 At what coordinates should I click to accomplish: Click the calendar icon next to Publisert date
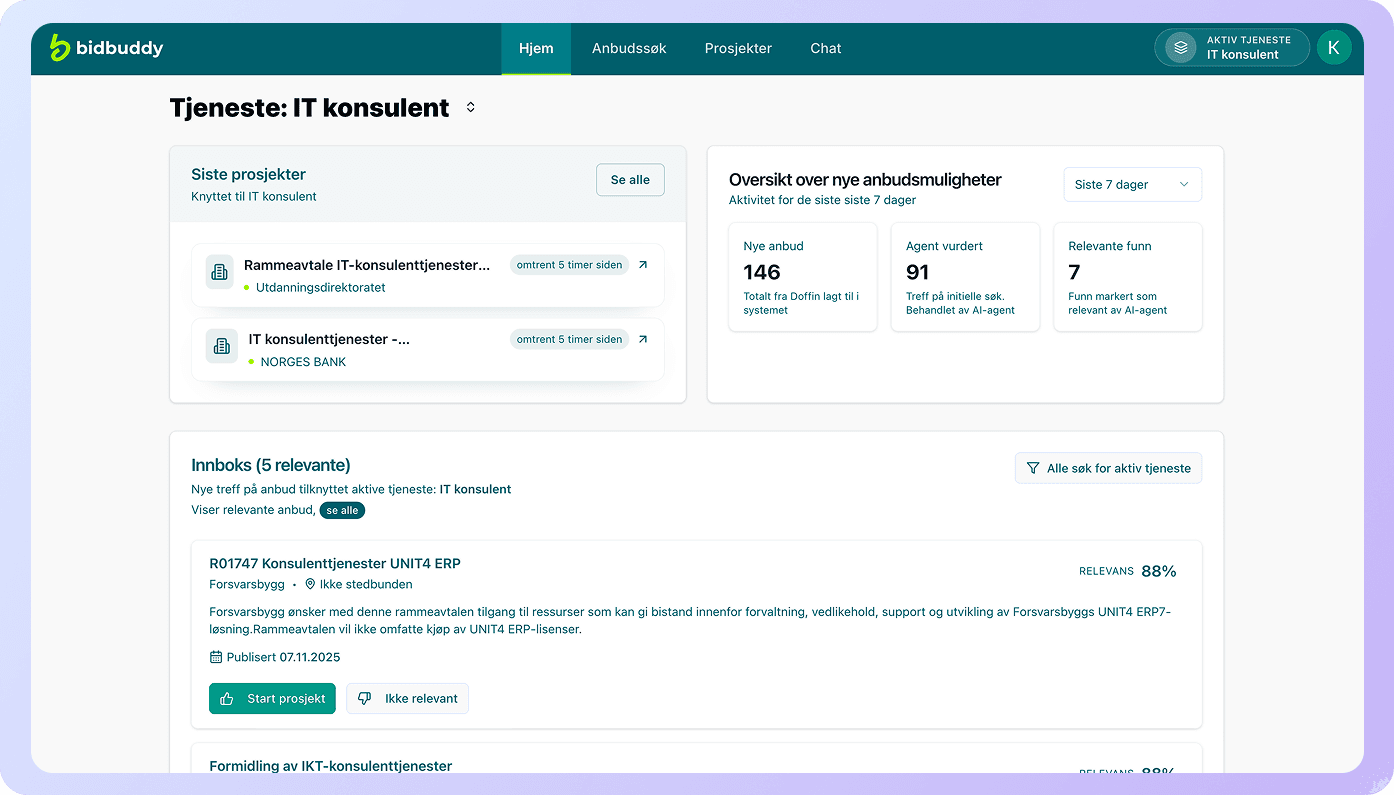click(x=216, y=657)
